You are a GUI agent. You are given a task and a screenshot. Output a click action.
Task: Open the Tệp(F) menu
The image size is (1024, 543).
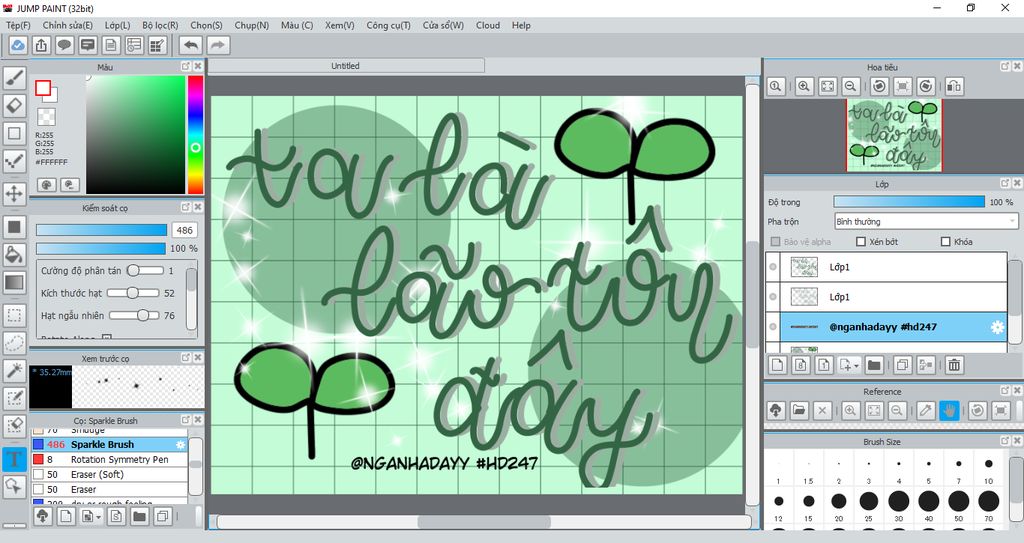pyautogui.click(x=18, y=25)
